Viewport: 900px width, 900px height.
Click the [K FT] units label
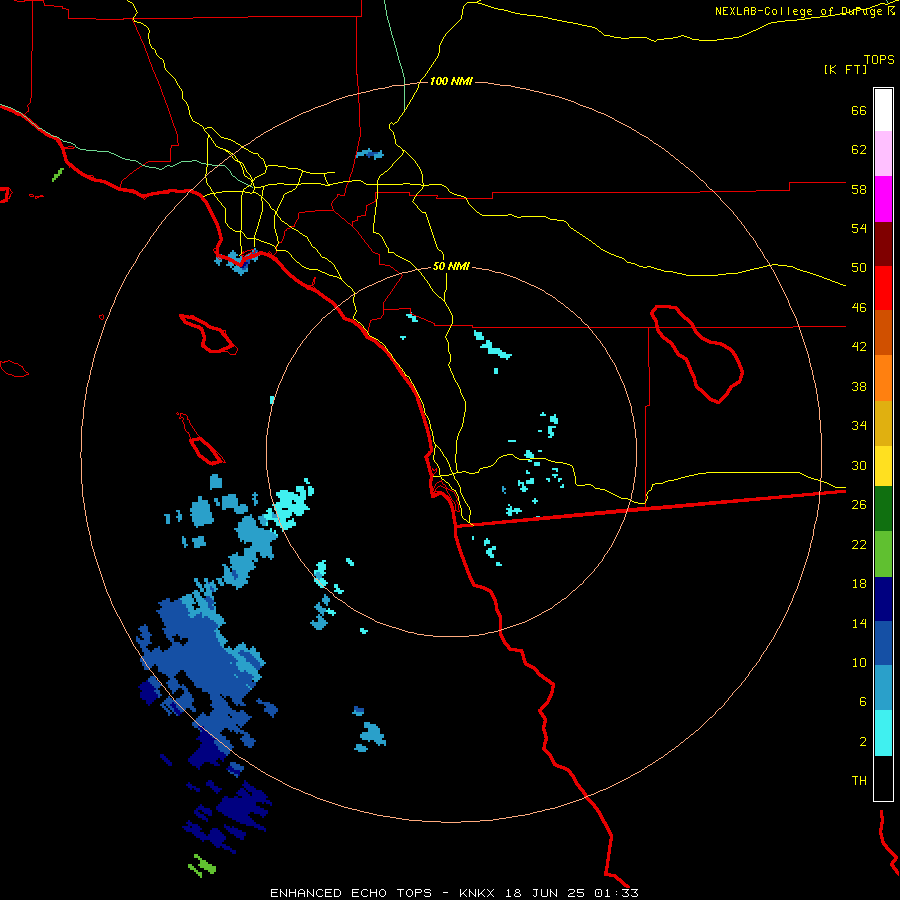[845, 69]
